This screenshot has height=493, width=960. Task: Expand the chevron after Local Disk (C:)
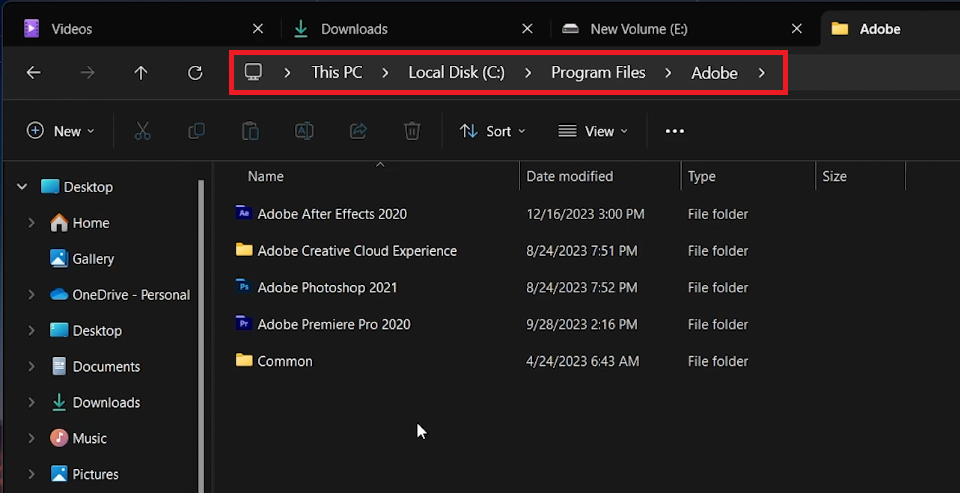point(528,73)
